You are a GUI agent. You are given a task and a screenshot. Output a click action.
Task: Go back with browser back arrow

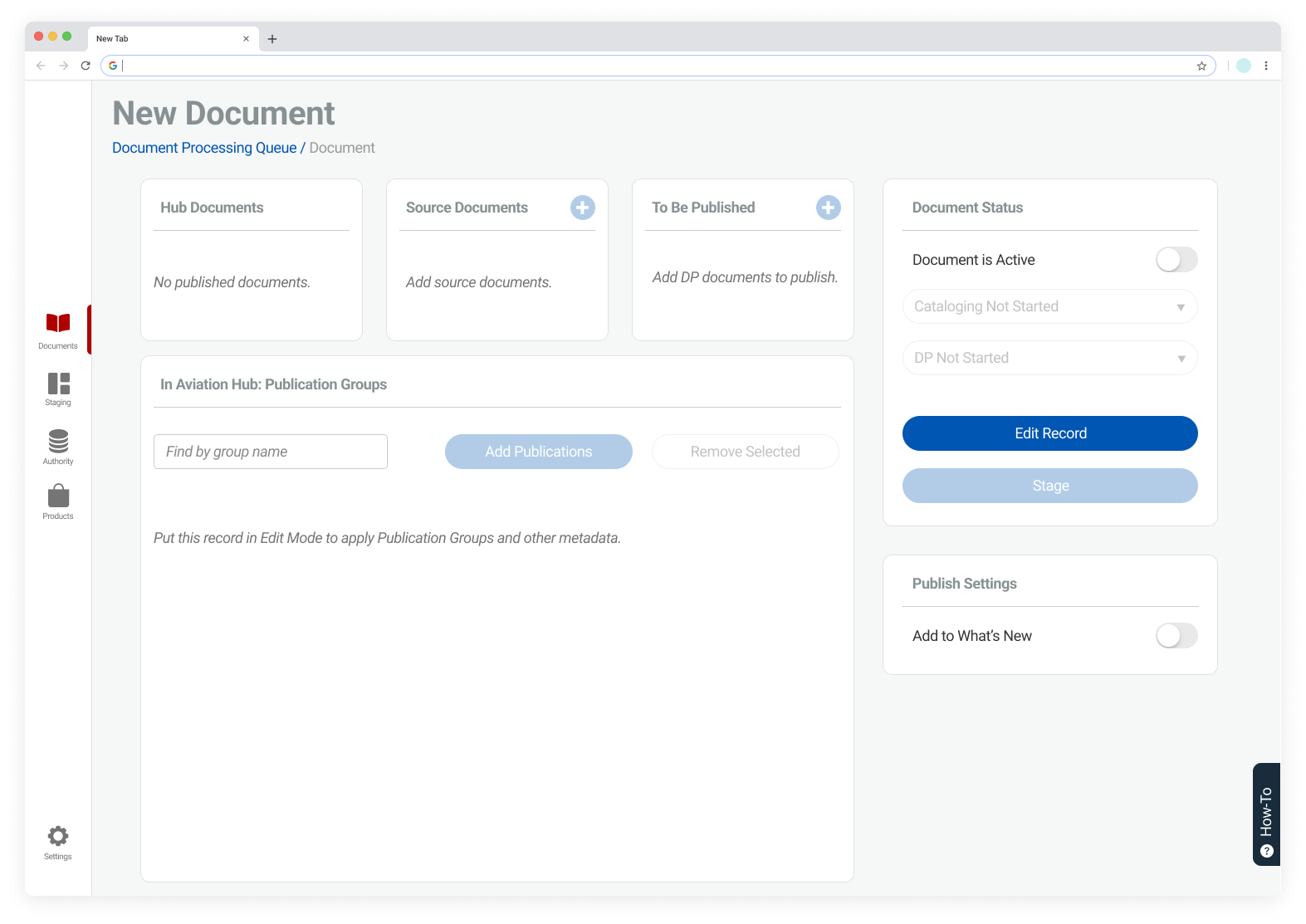[41, 66]
